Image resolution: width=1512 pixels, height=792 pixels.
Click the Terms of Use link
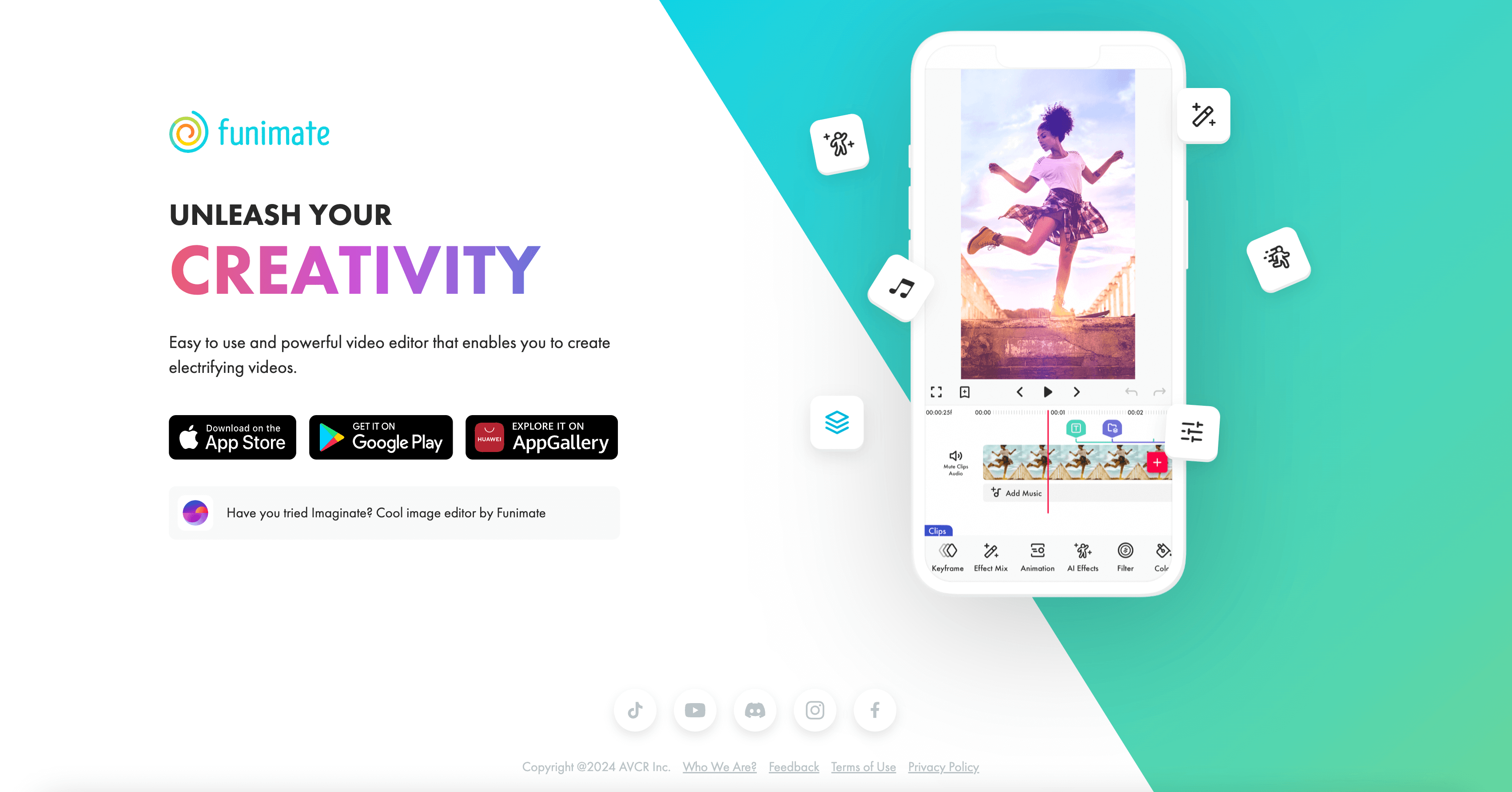[863, 767]
